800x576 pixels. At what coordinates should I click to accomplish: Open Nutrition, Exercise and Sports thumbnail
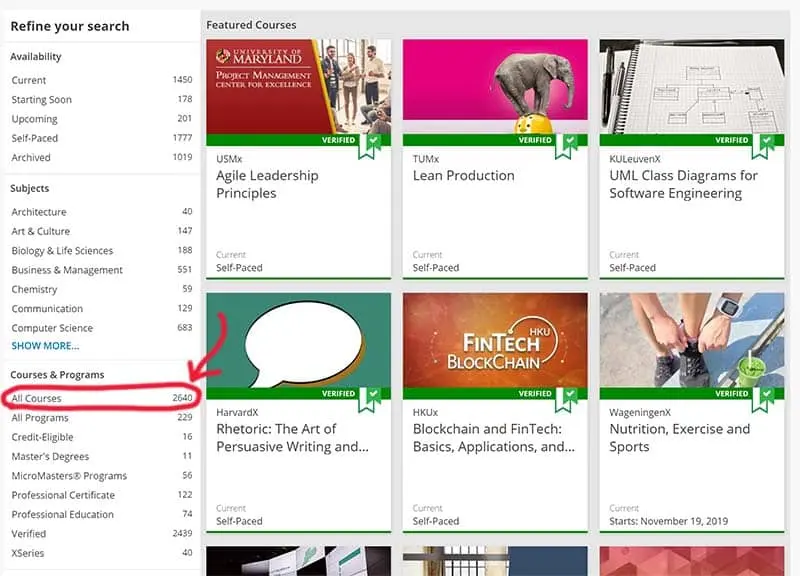click(x=692, y=340)
